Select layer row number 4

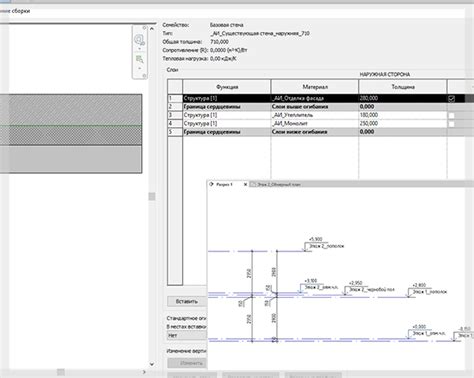pos(175,123)
